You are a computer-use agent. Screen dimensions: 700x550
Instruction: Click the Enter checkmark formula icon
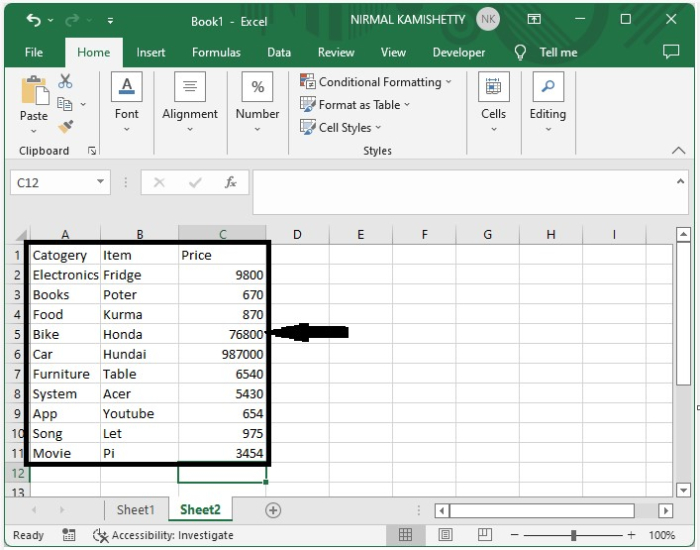195,183
